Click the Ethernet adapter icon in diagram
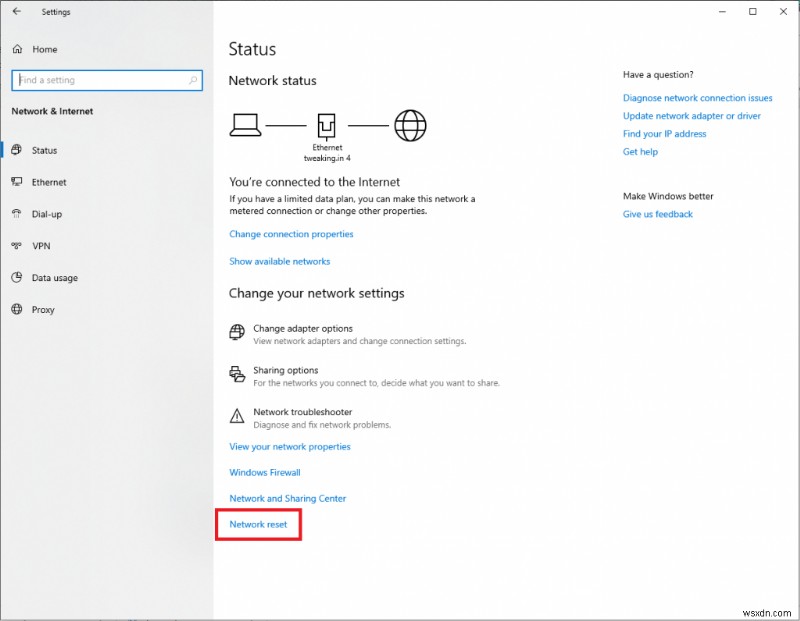The width and height of the screenshot is (800, 621). coord(327,126)
